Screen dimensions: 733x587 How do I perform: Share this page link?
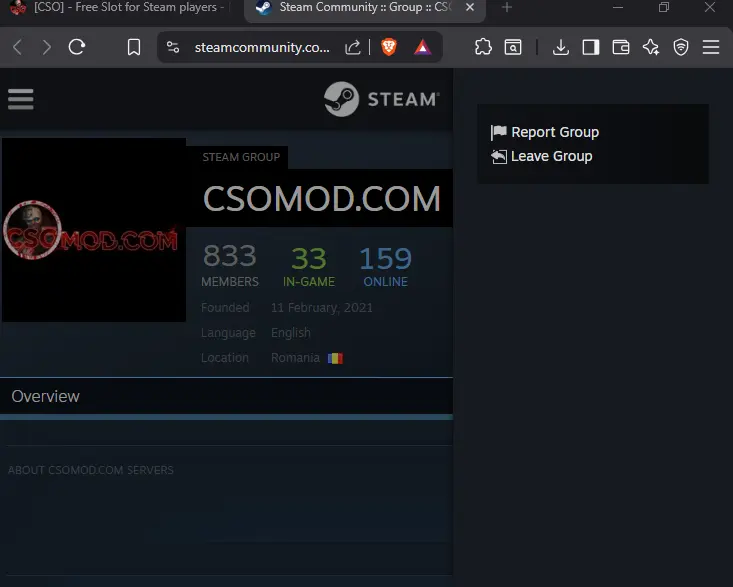click(x=352, y=47)
